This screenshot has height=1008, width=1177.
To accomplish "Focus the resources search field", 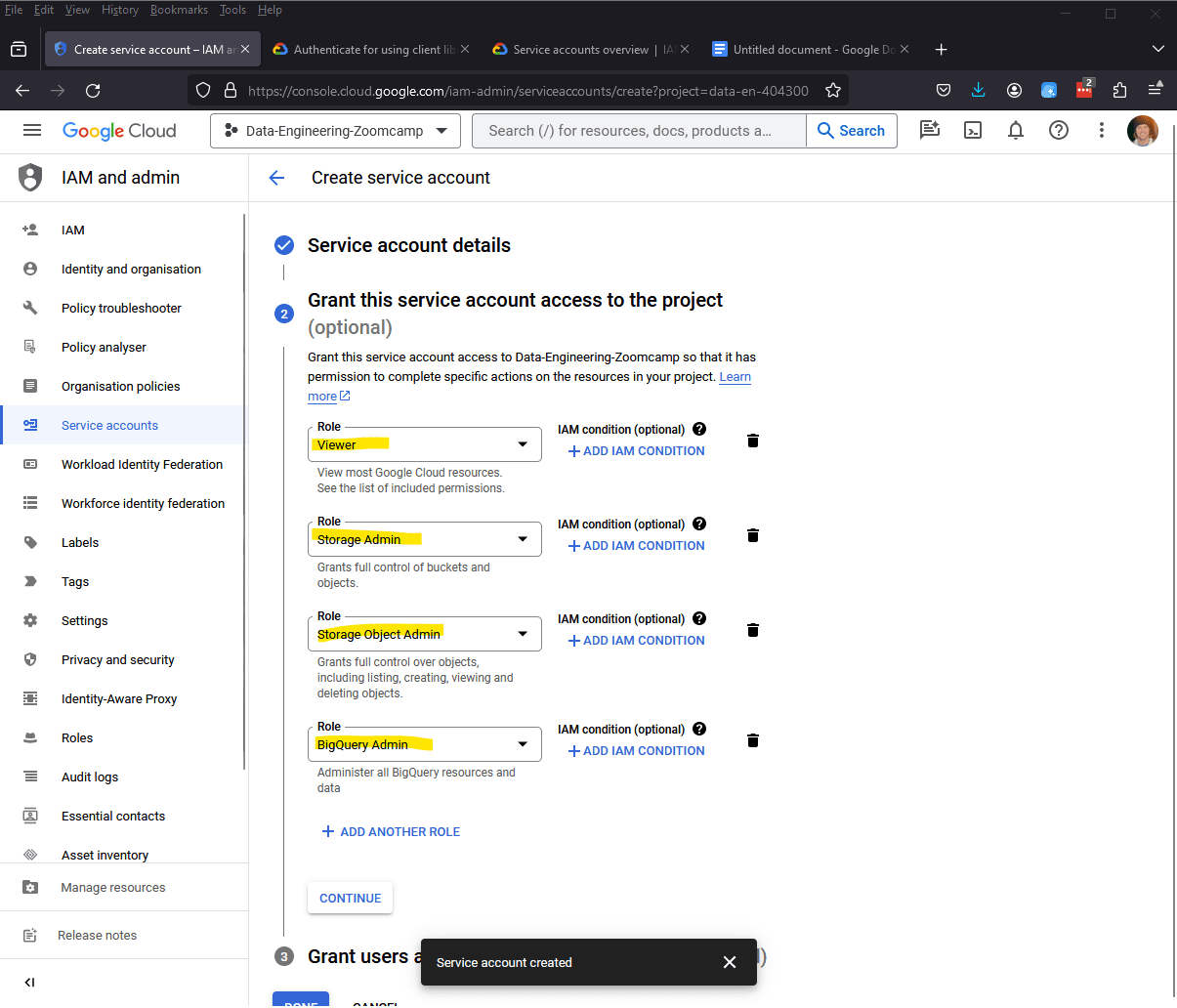I will [x=639, y=131].
